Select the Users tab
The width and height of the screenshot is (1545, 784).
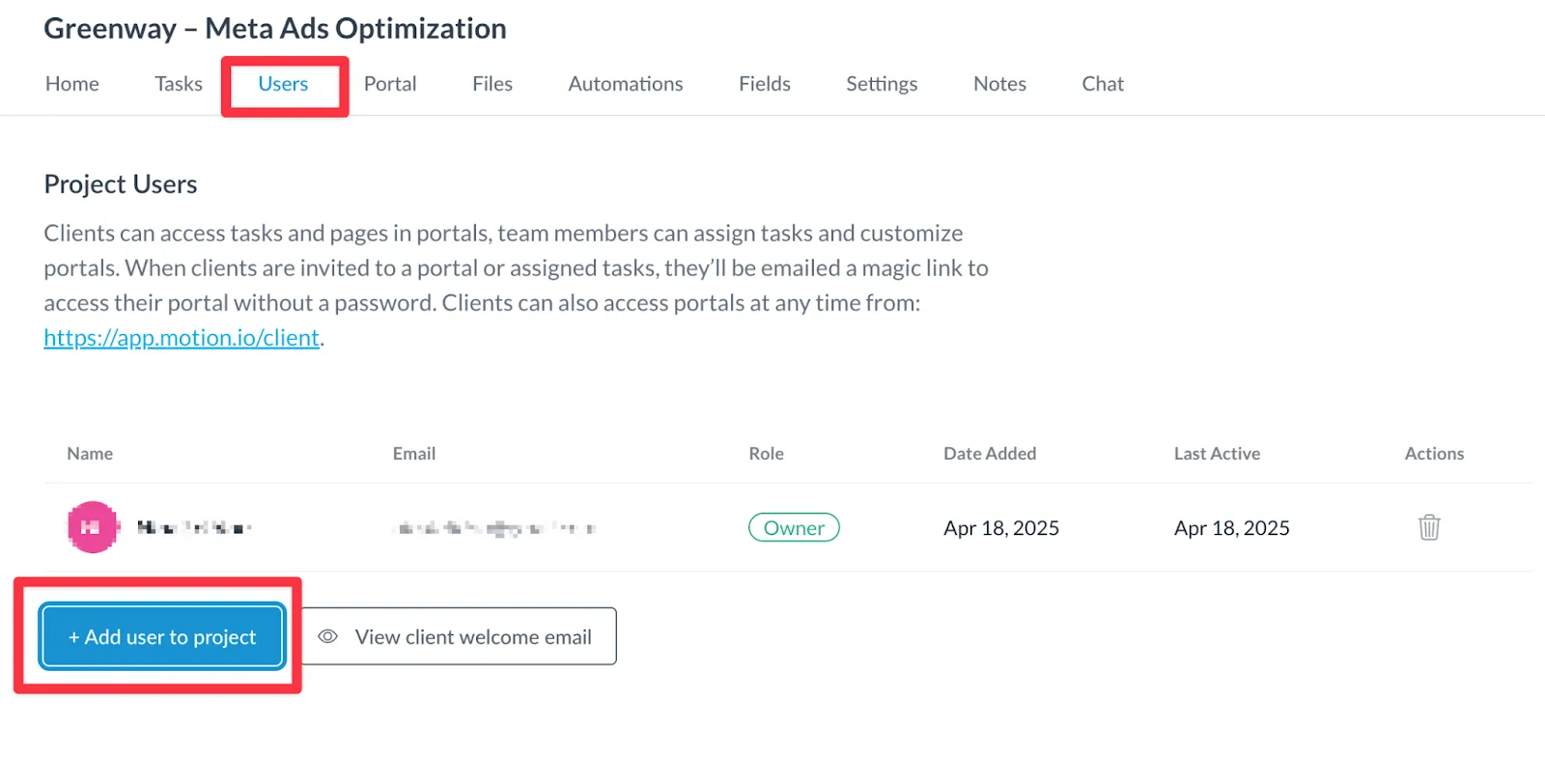tap(283, 84)
